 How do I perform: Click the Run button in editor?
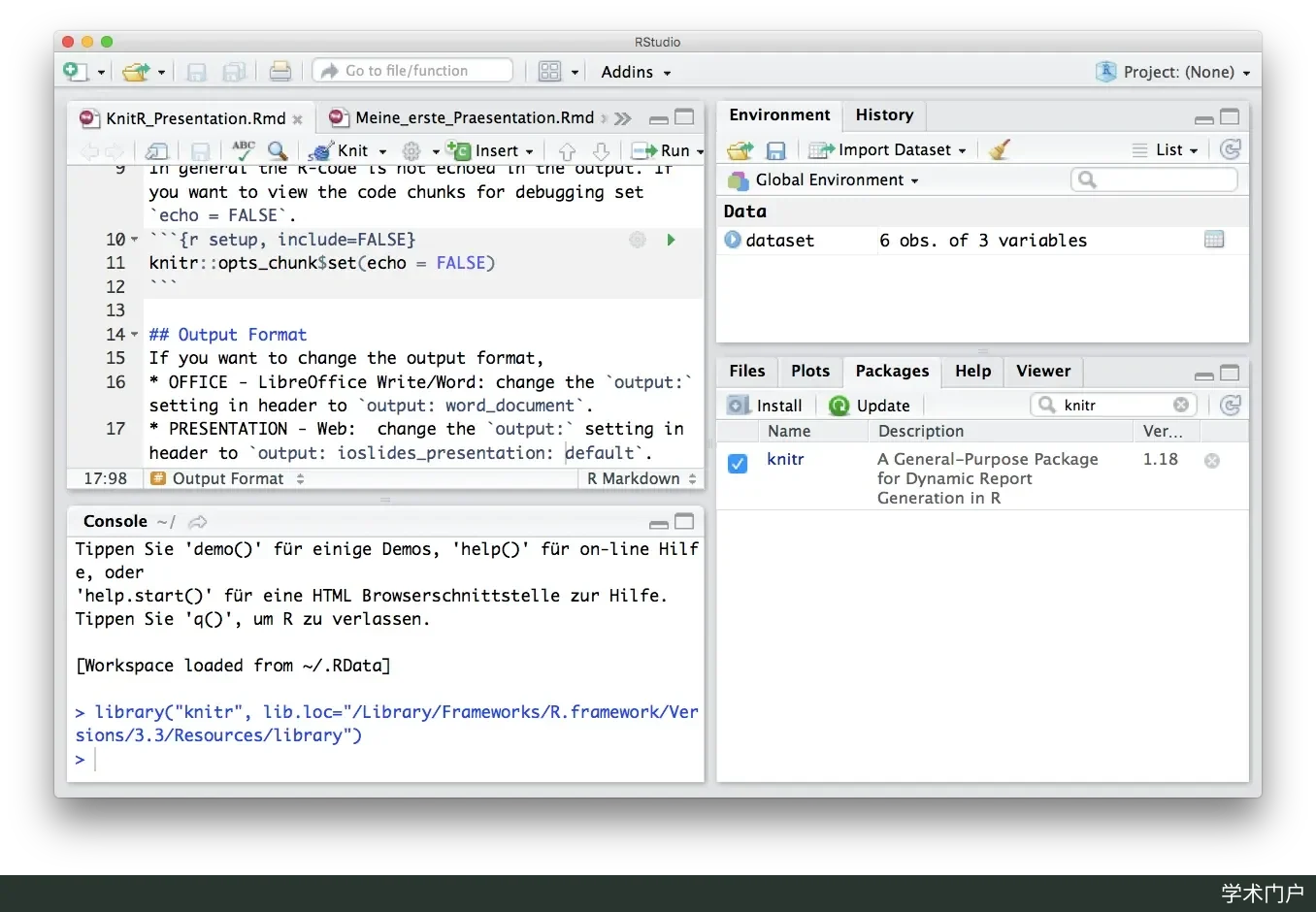(x=662, y=150)
